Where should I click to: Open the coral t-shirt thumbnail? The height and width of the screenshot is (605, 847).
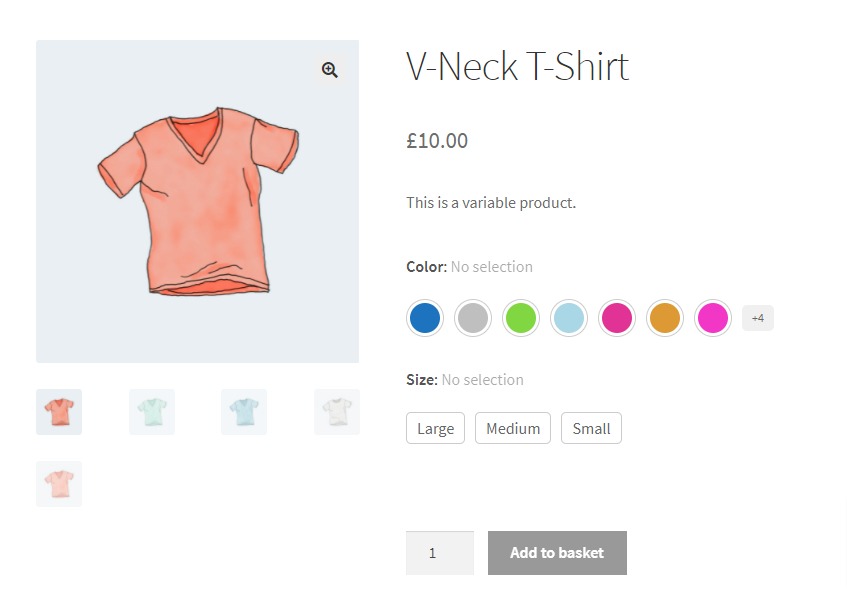58,411
